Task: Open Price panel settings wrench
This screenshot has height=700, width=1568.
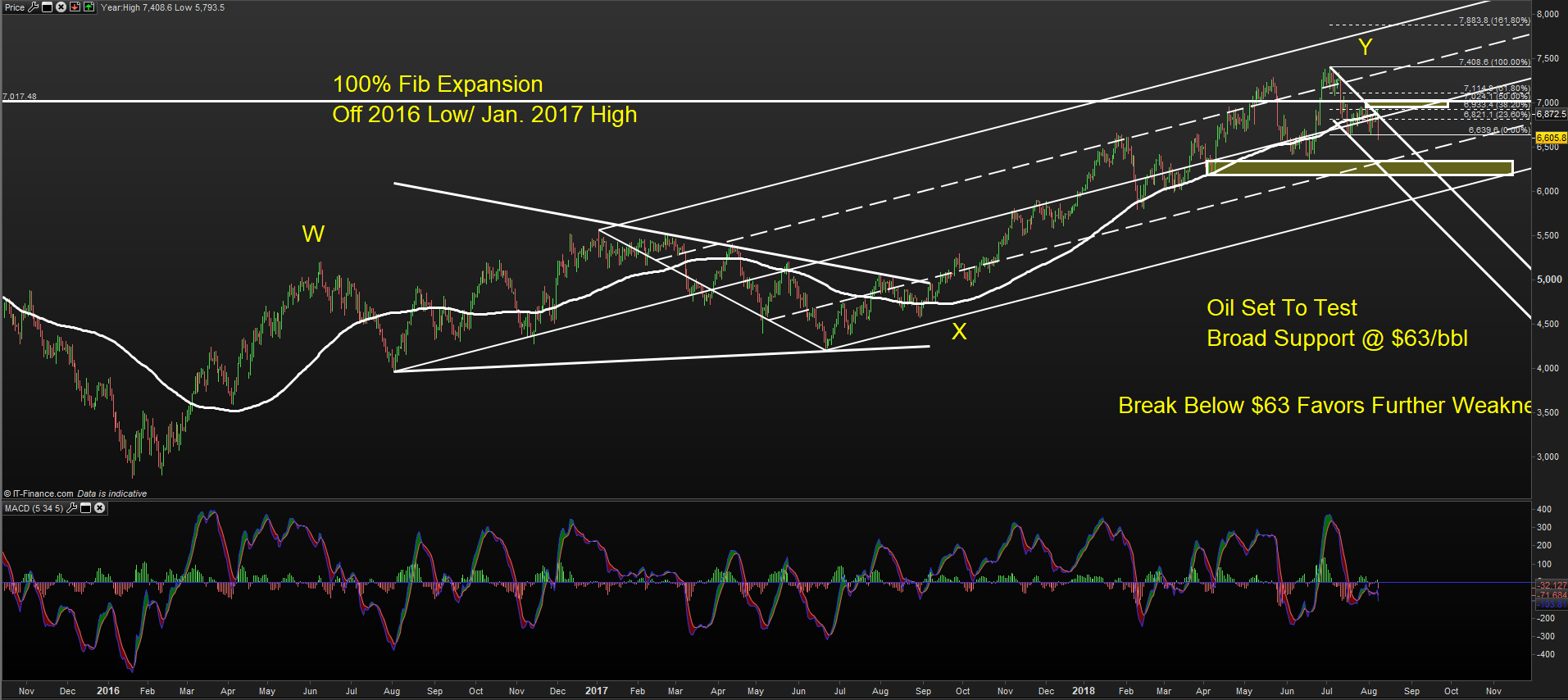Action: [x=33, y=7]
